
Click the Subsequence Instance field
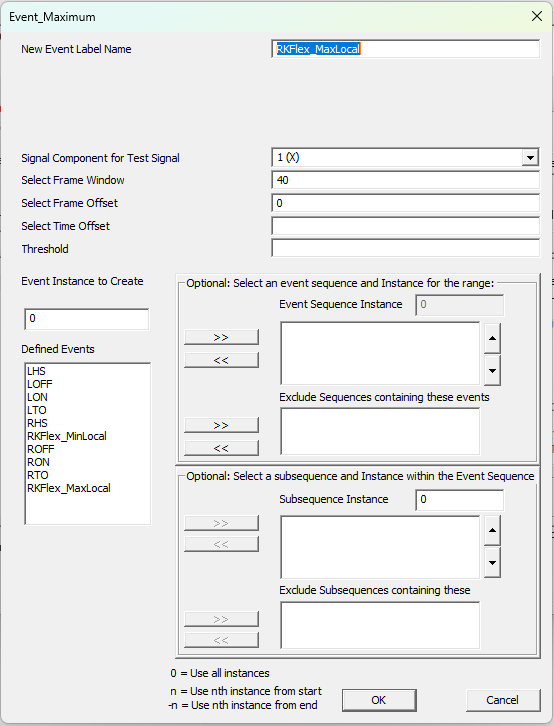[460, 500]
